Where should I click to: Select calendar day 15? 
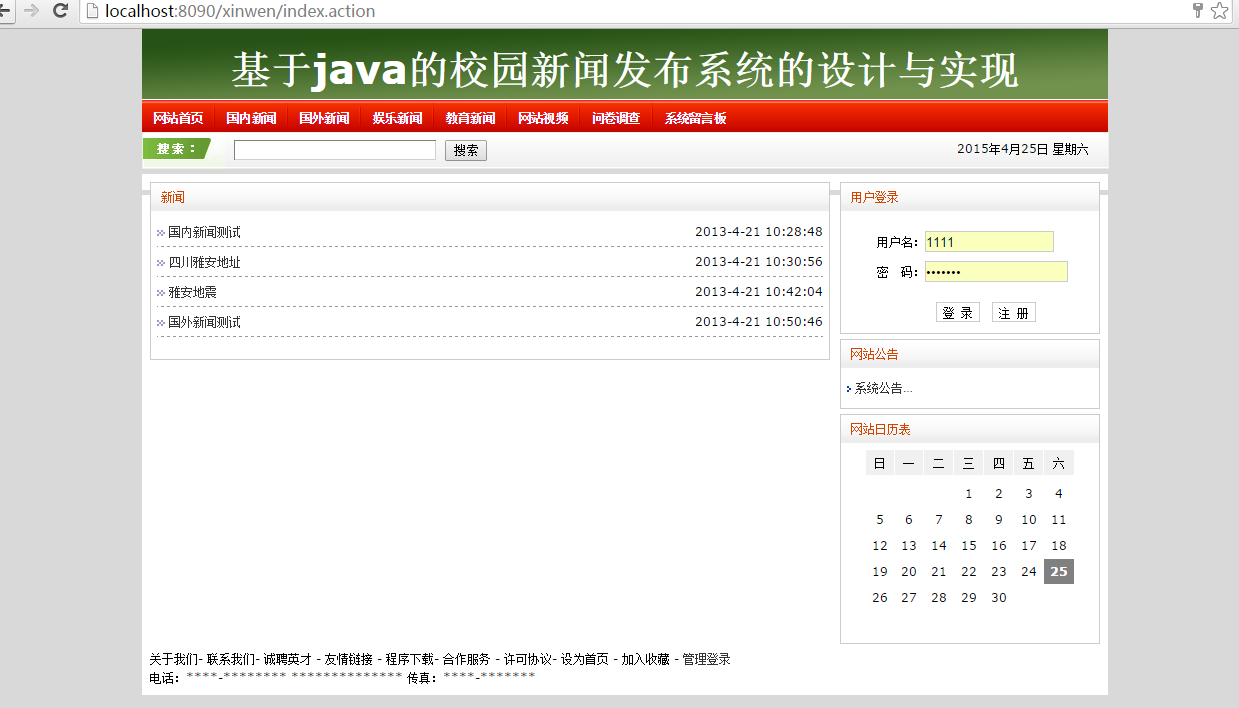pos(969,546)
